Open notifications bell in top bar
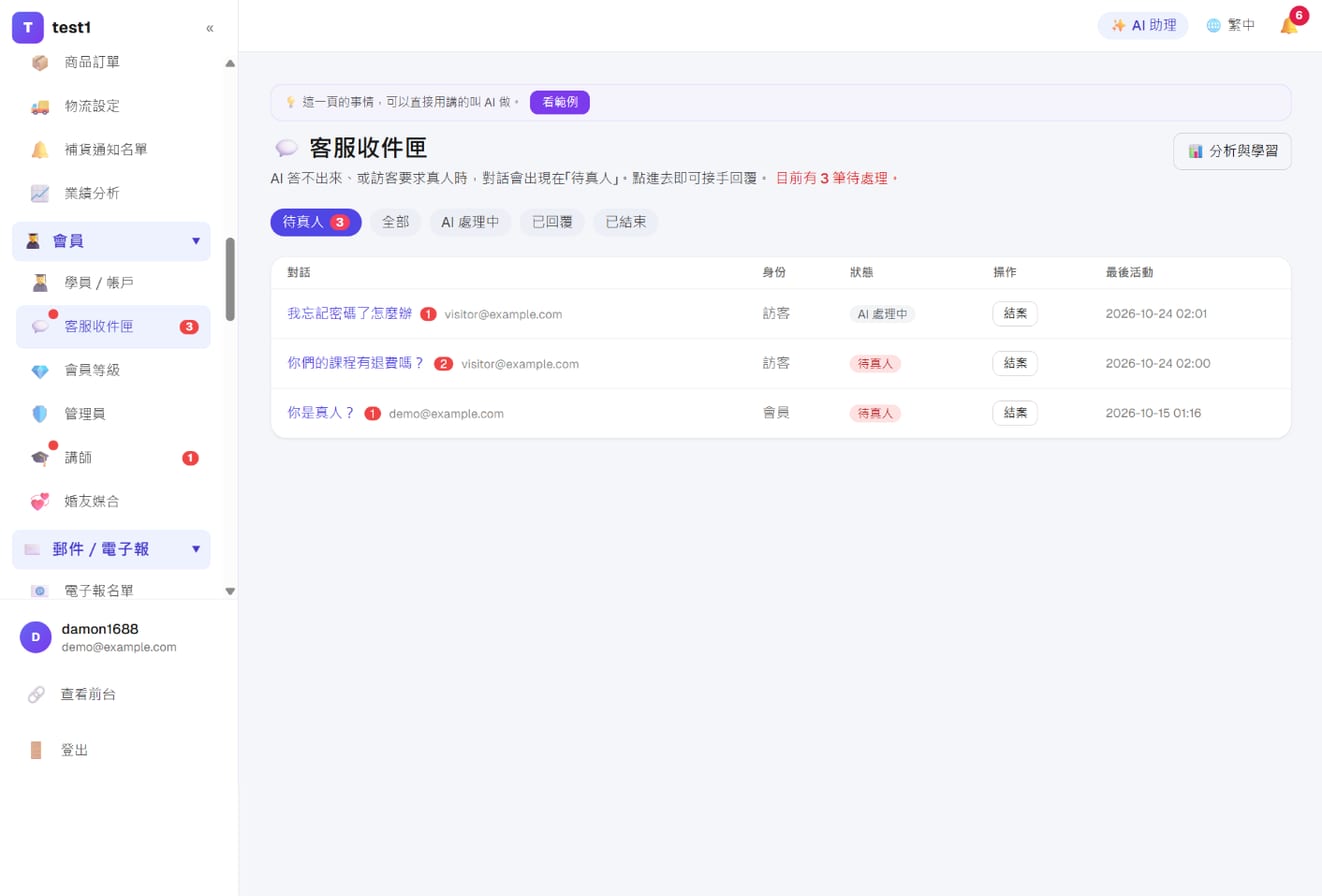 tap(1289, 26)
